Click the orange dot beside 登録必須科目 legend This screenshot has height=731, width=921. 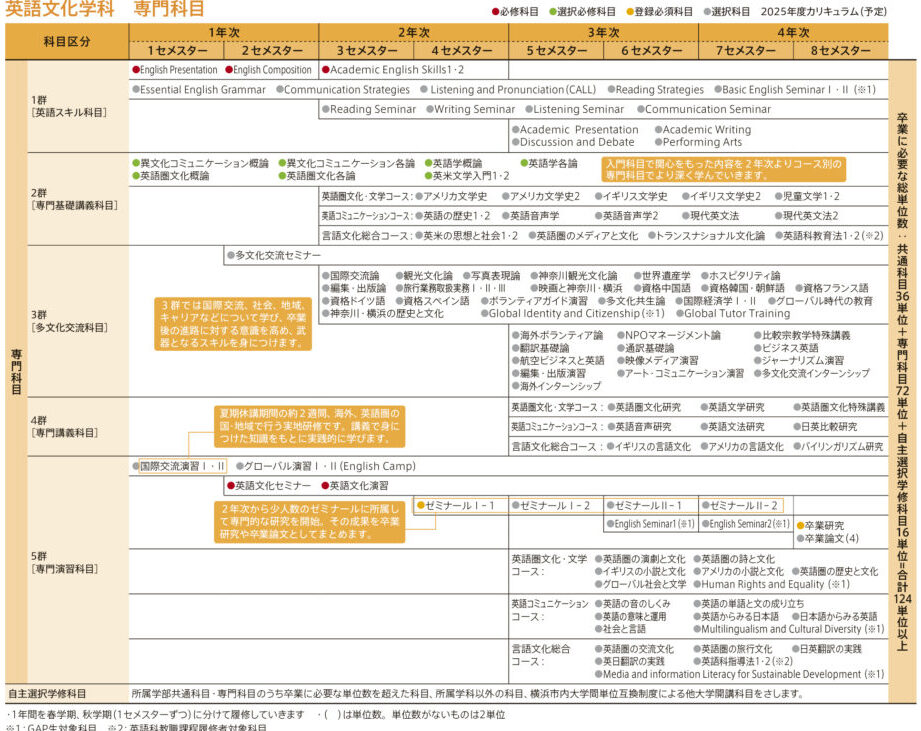pyautogui.click(x=630, y=12)
